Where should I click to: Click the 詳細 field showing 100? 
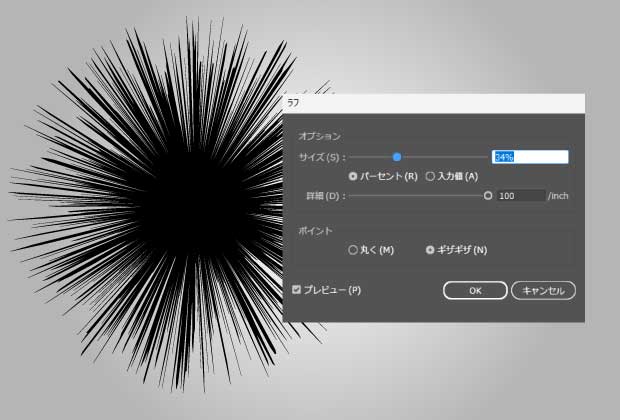coord(520,196)
